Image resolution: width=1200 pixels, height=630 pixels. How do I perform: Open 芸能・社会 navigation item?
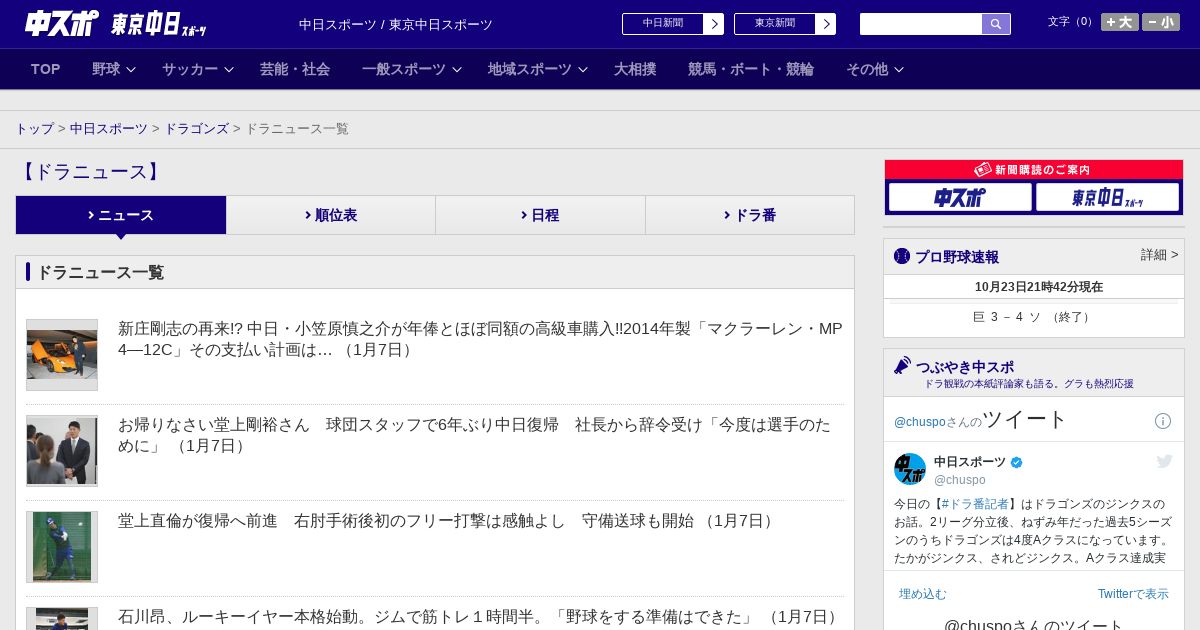click(295, 69)
